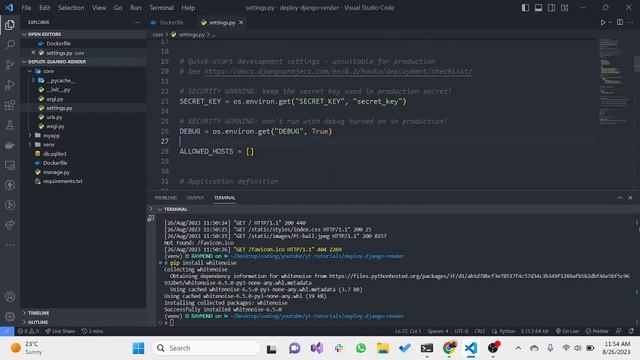Image resolution: width=640 pixels, height=360 pixels.
Task: Open the Selection menu
Action: point(71,8)
